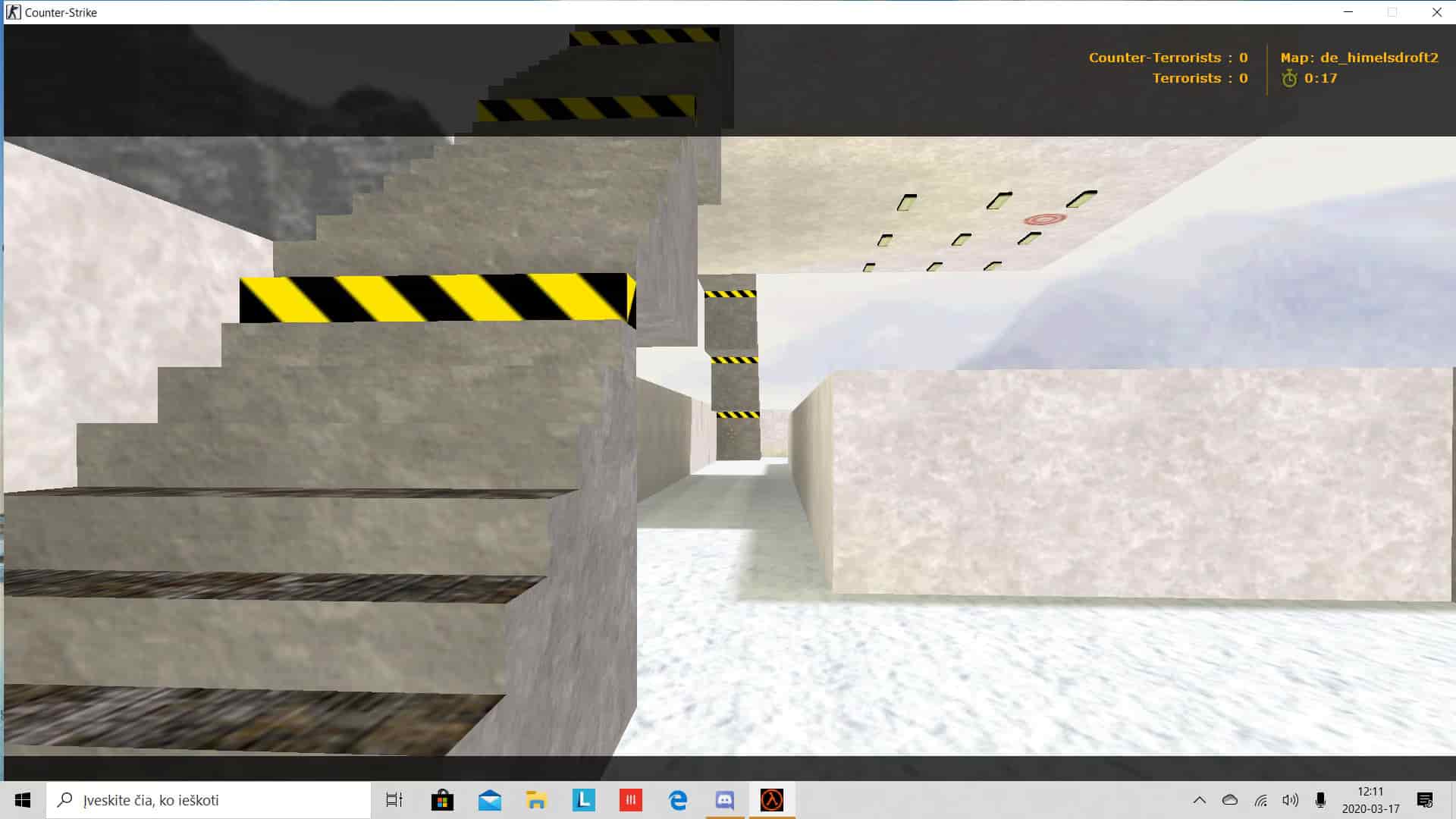Open the Windows Start menu

point(23,800)
